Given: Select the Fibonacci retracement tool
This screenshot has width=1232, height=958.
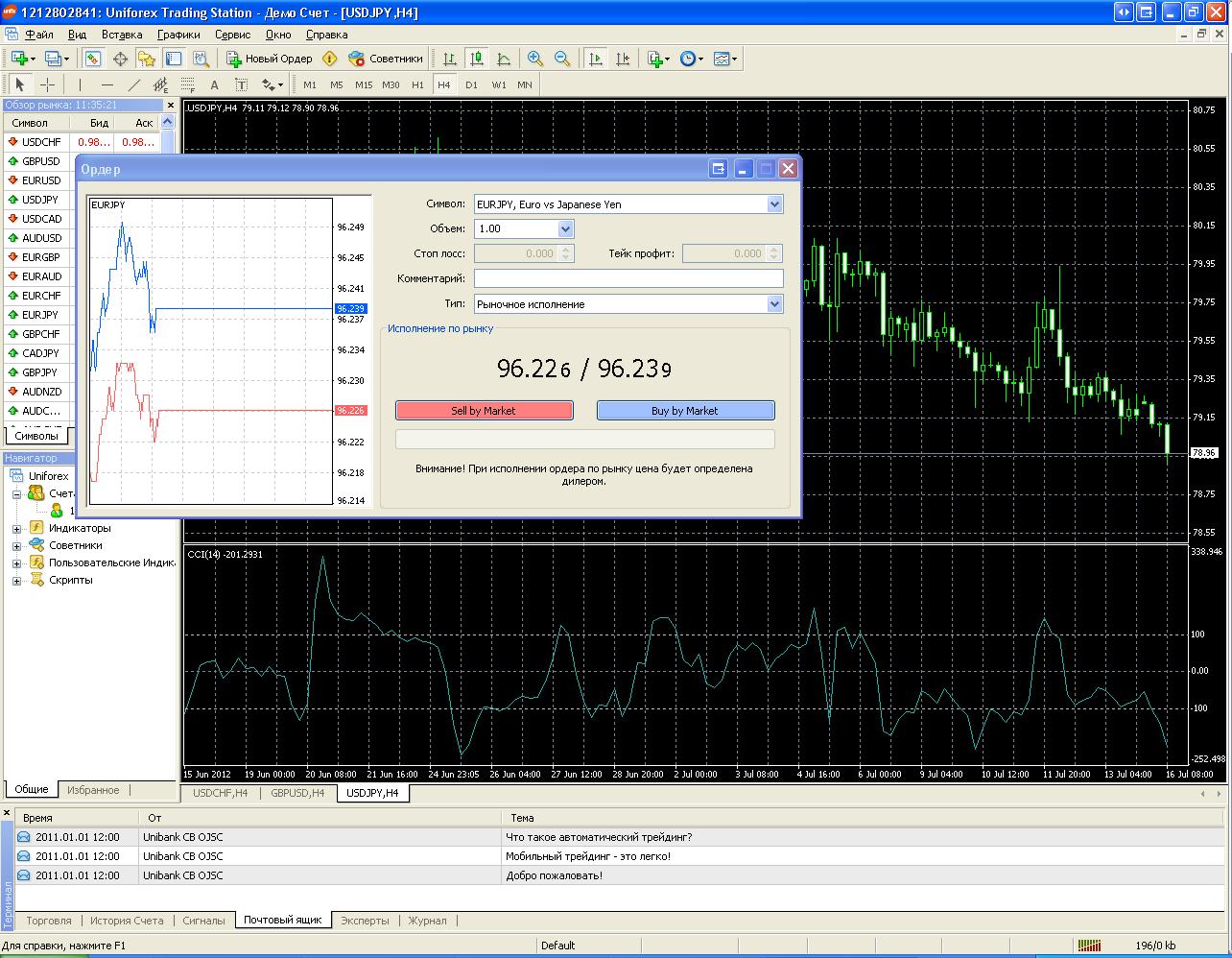Looking at the screenshot, I should 187,84.
